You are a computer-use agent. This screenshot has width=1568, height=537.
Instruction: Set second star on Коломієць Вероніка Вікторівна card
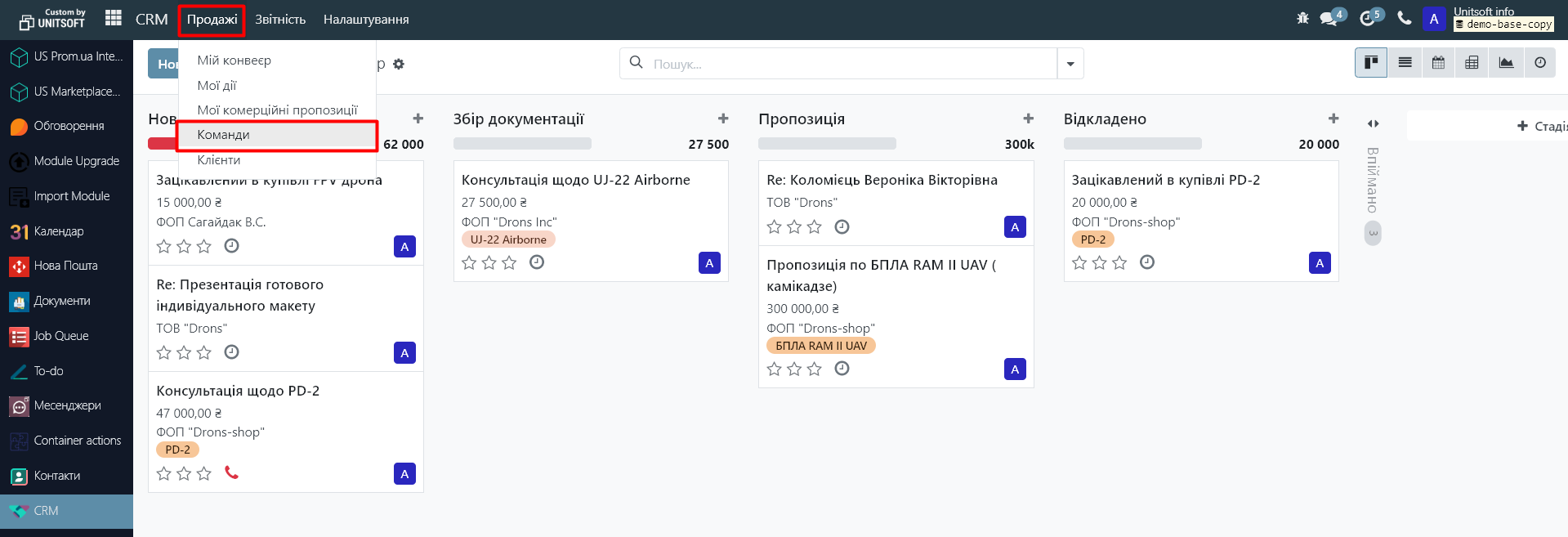tap(794, 226)
